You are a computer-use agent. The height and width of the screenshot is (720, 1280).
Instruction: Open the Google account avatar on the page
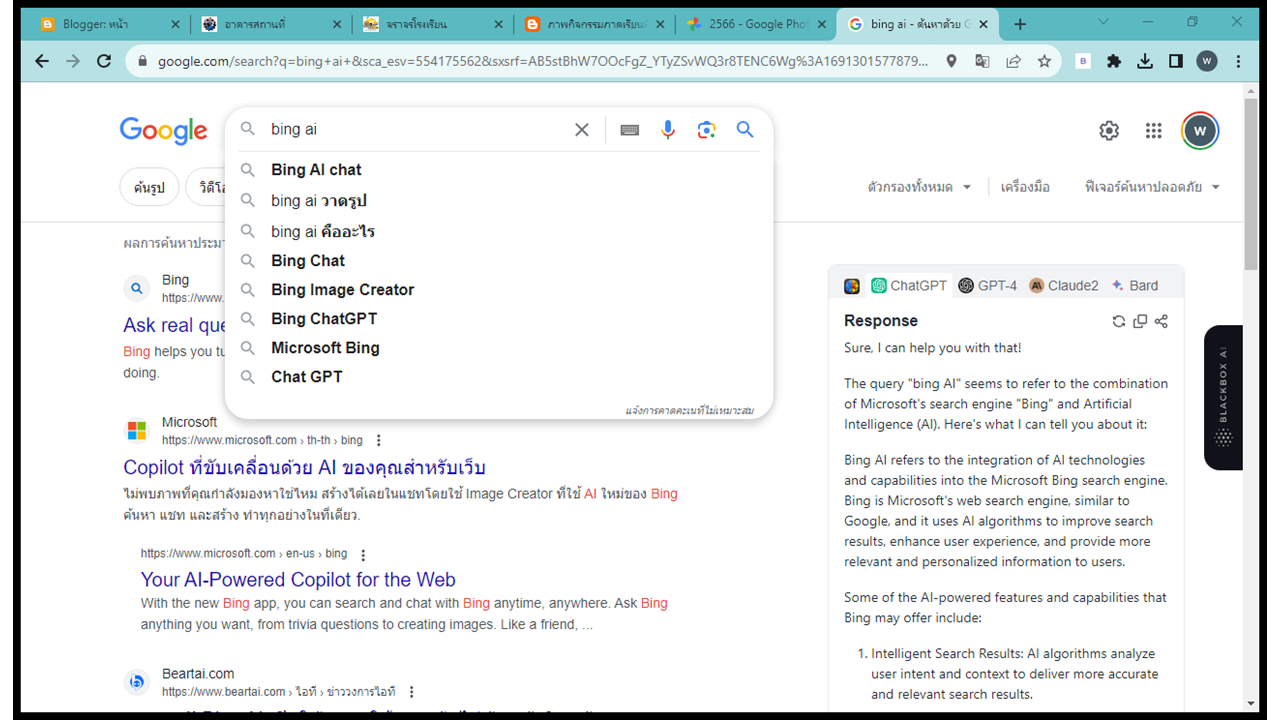click(1200, 130)
